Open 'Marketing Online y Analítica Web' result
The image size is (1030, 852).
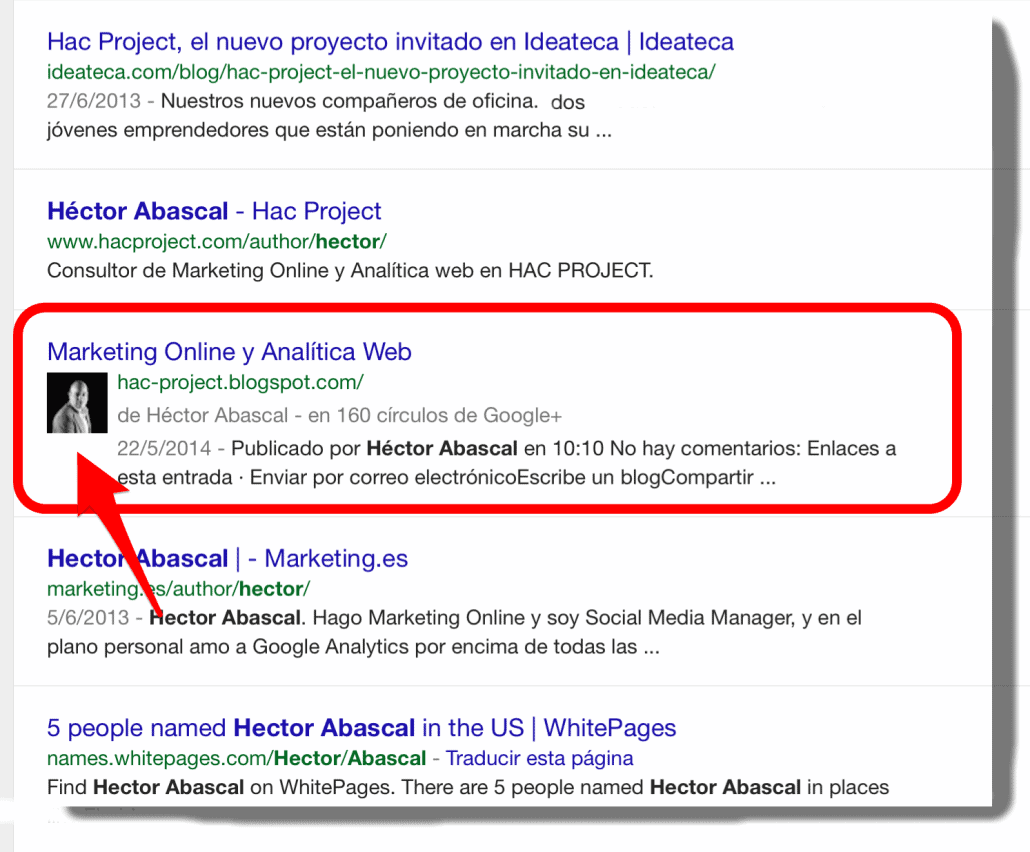pyautogui.click(x=229, y=351)
